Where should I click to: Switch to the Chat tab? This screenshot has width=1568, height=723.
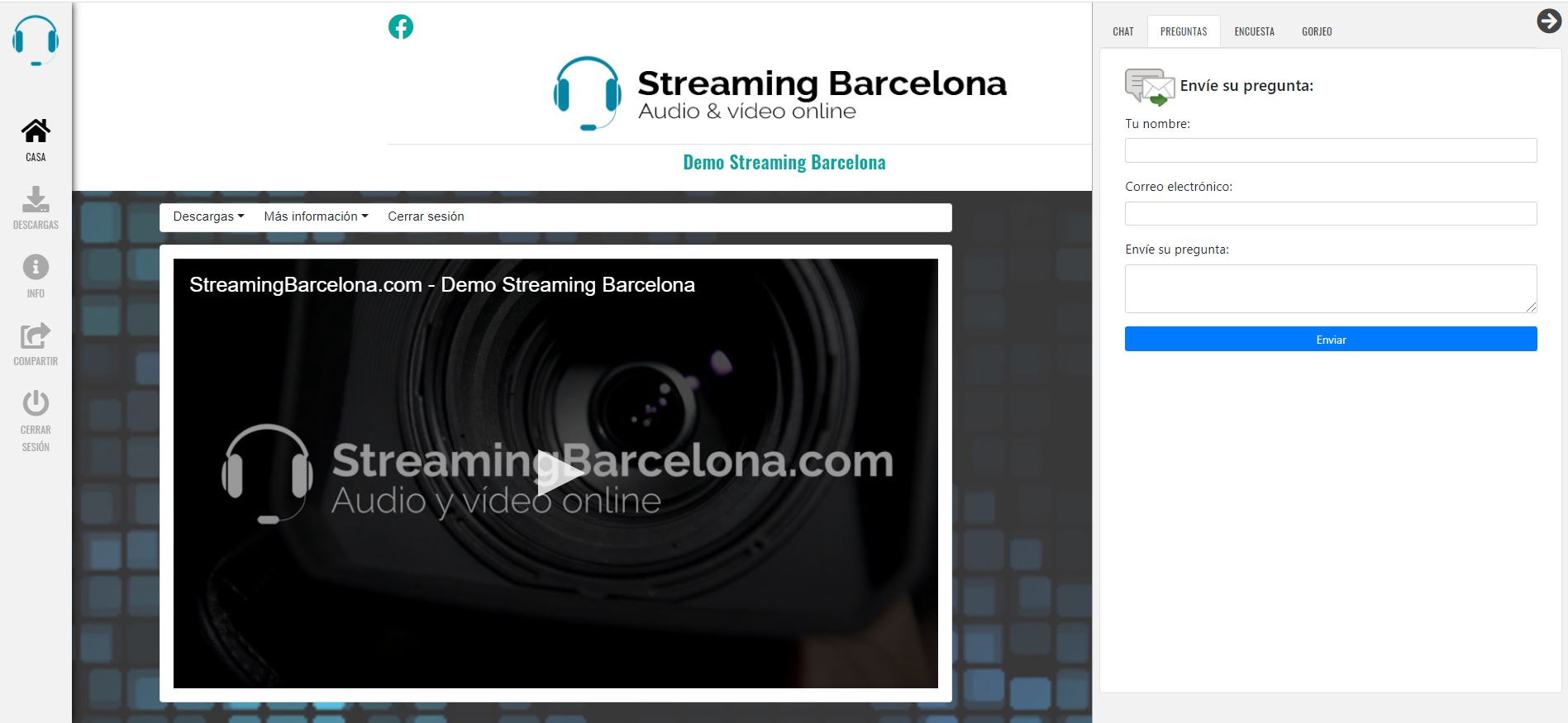[1122, 31]
